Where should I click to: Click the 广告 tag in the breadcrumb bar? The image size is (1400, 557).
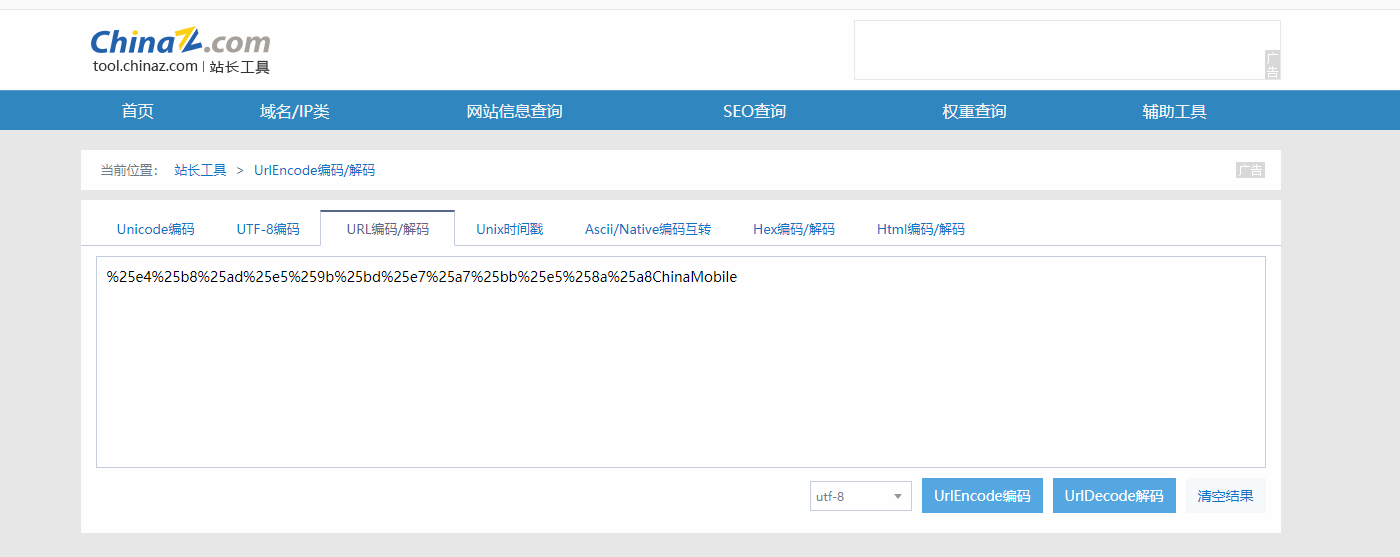(x=1250, y=170)
